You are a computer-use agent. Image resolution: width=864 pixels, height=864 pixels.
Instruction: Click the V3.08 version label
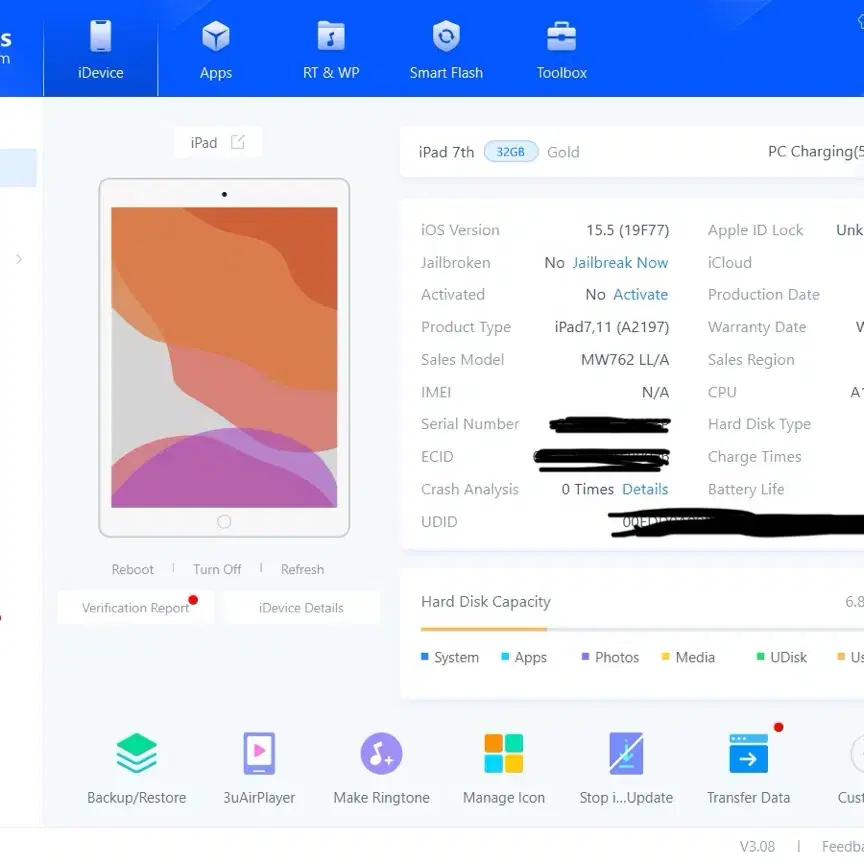click(757, 846)
